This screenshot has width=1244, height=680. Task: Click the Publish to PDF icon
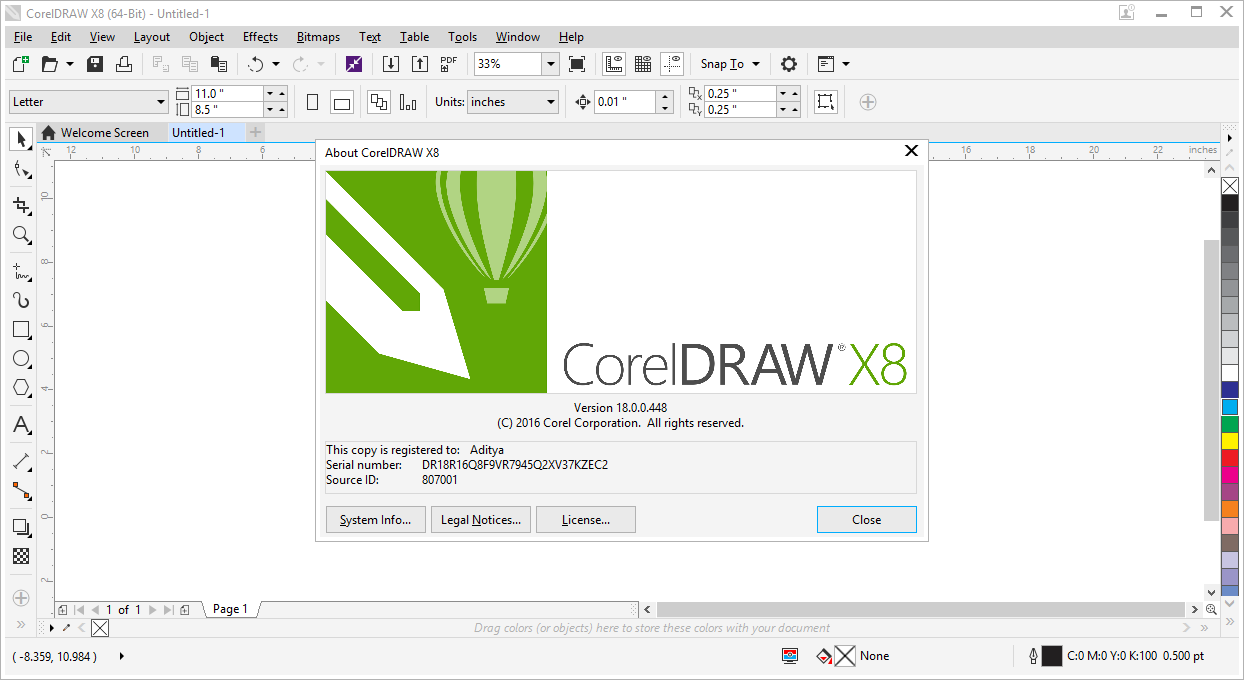coord(449,64)
